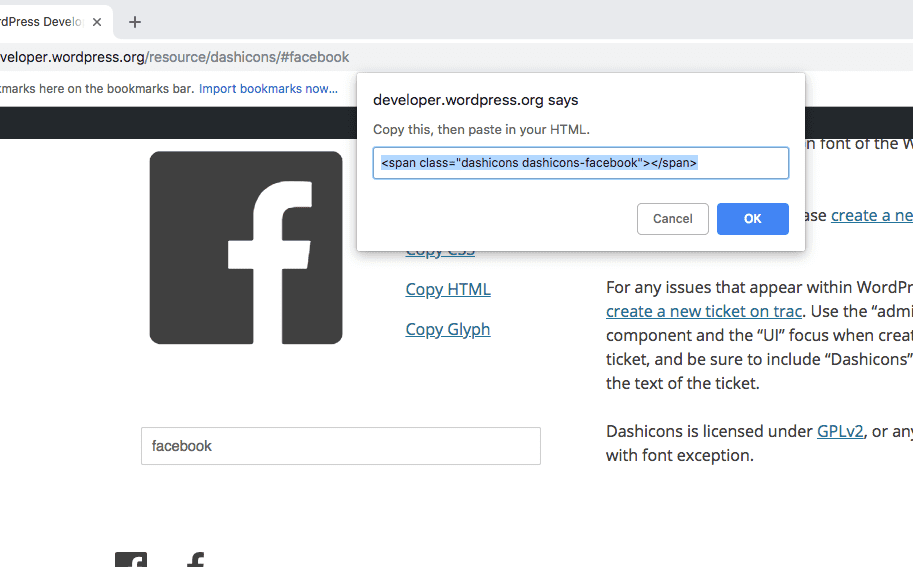This screenshot has height=567, width=913.
Task: Click the truncated 'create a ne' link
Action: point(871,216)
